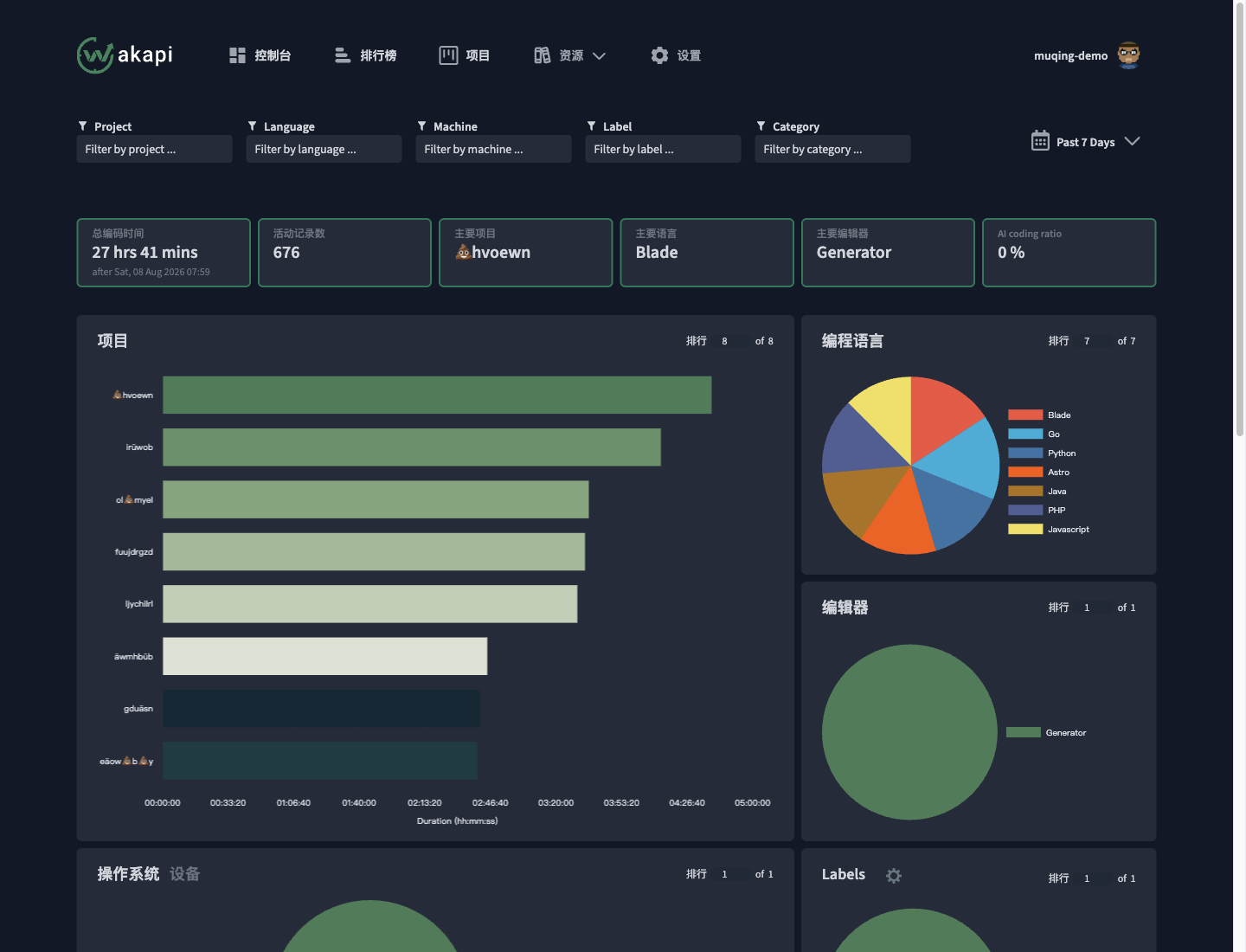Click the fuujdrgzd project bar
Viewport: 1246px width, 952px height.
[374, 551]
